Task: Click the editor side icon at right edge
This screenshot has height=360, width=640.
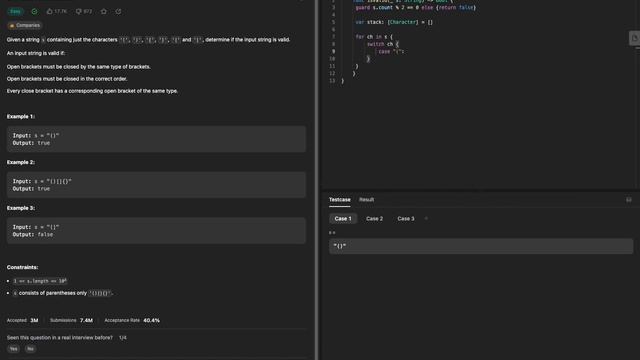Action: [x=635, y=38]
